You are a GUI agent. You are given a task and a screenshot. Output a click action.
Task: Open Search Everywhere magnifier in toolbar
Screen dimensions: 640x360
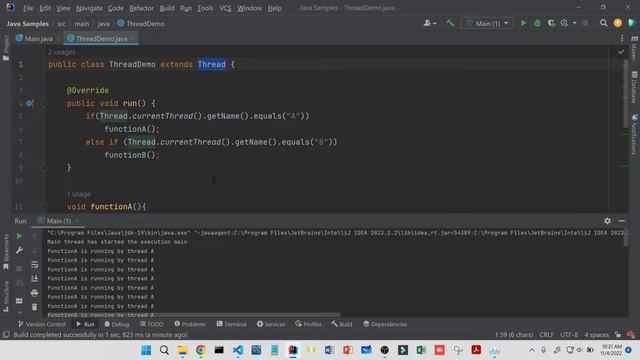[x=603, y=23]
